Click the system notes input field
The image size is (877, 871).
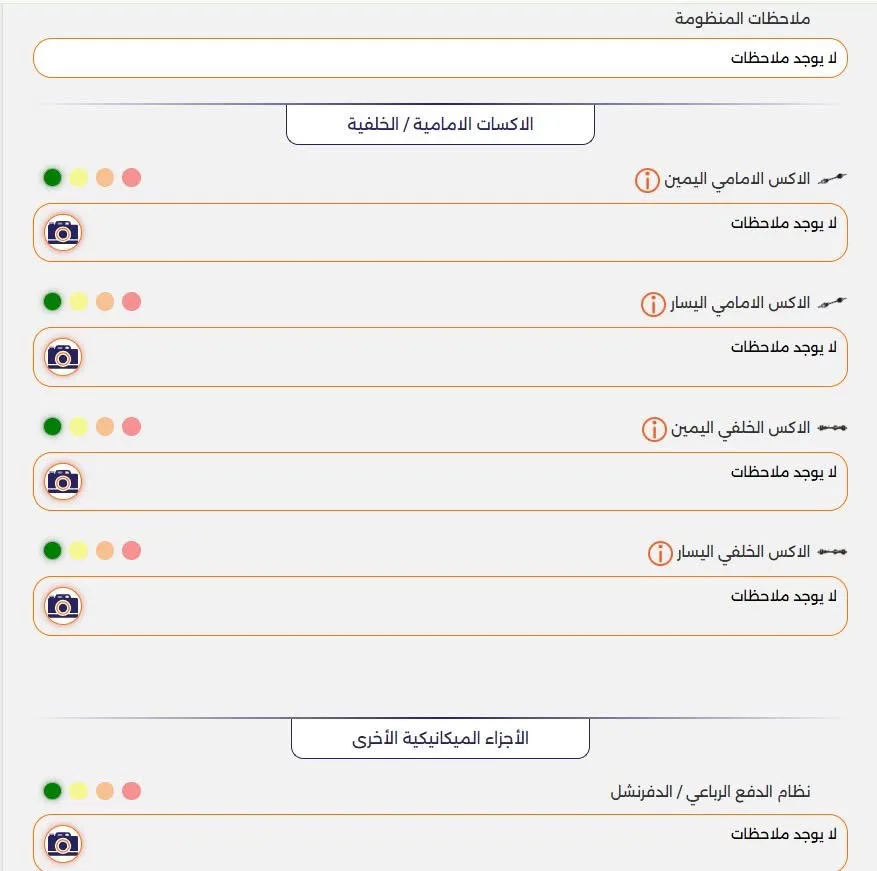[440, 58]
